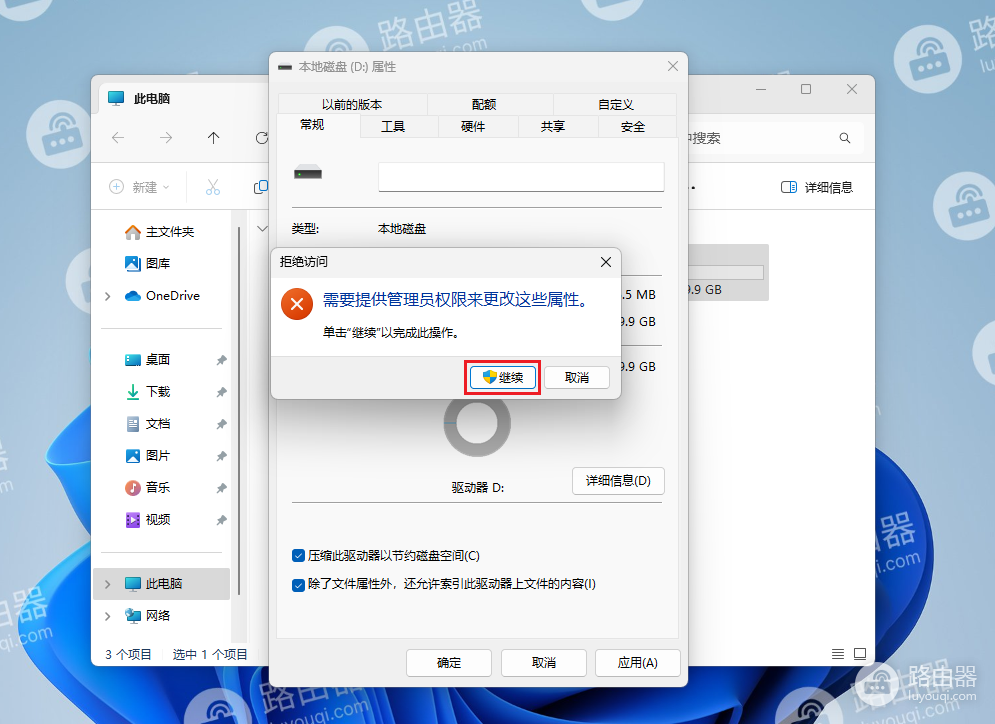Screen dimensions: 995x724
Task: Click the pin icon next to 下载
Action: point(221,392)
